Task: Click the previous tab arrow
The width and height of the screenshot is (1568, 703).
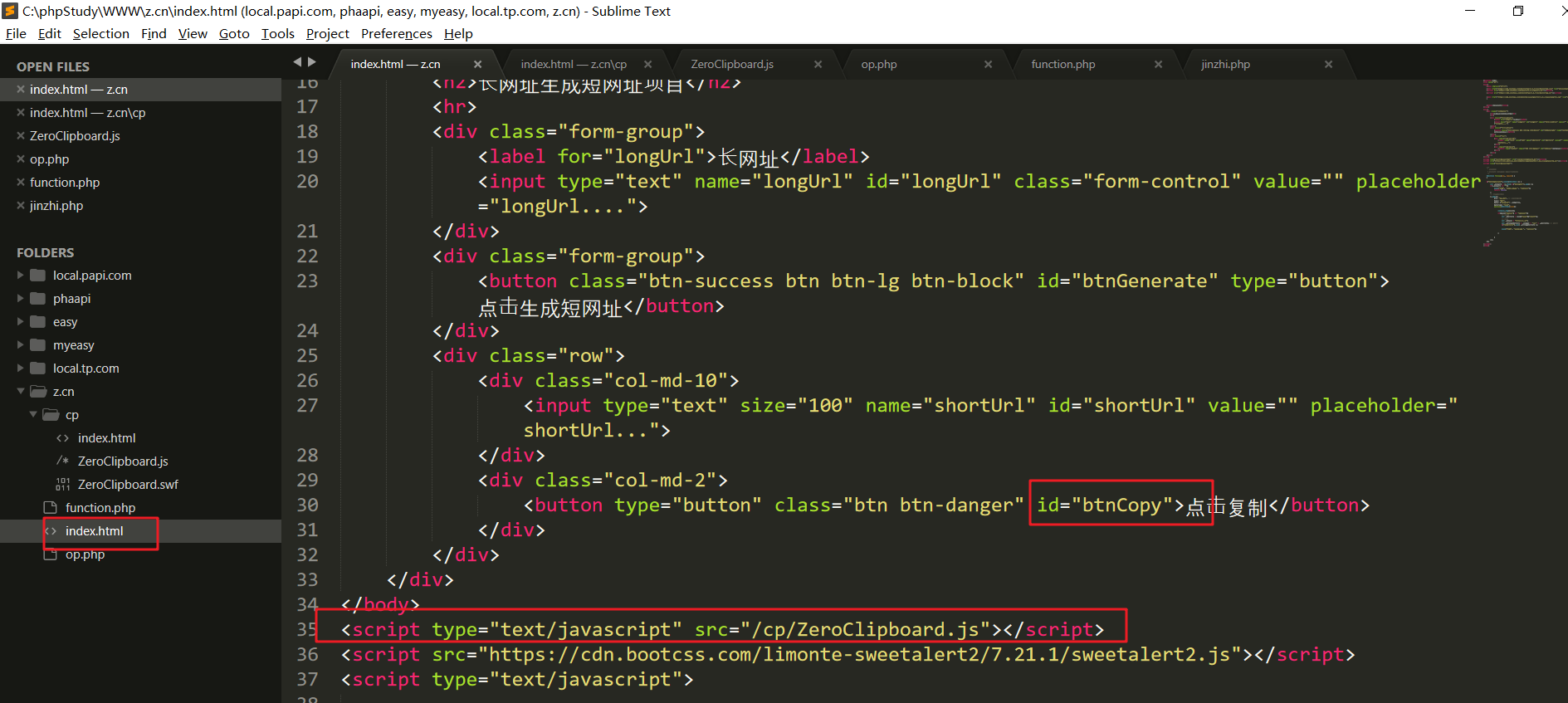Action: tap(297, 62)
